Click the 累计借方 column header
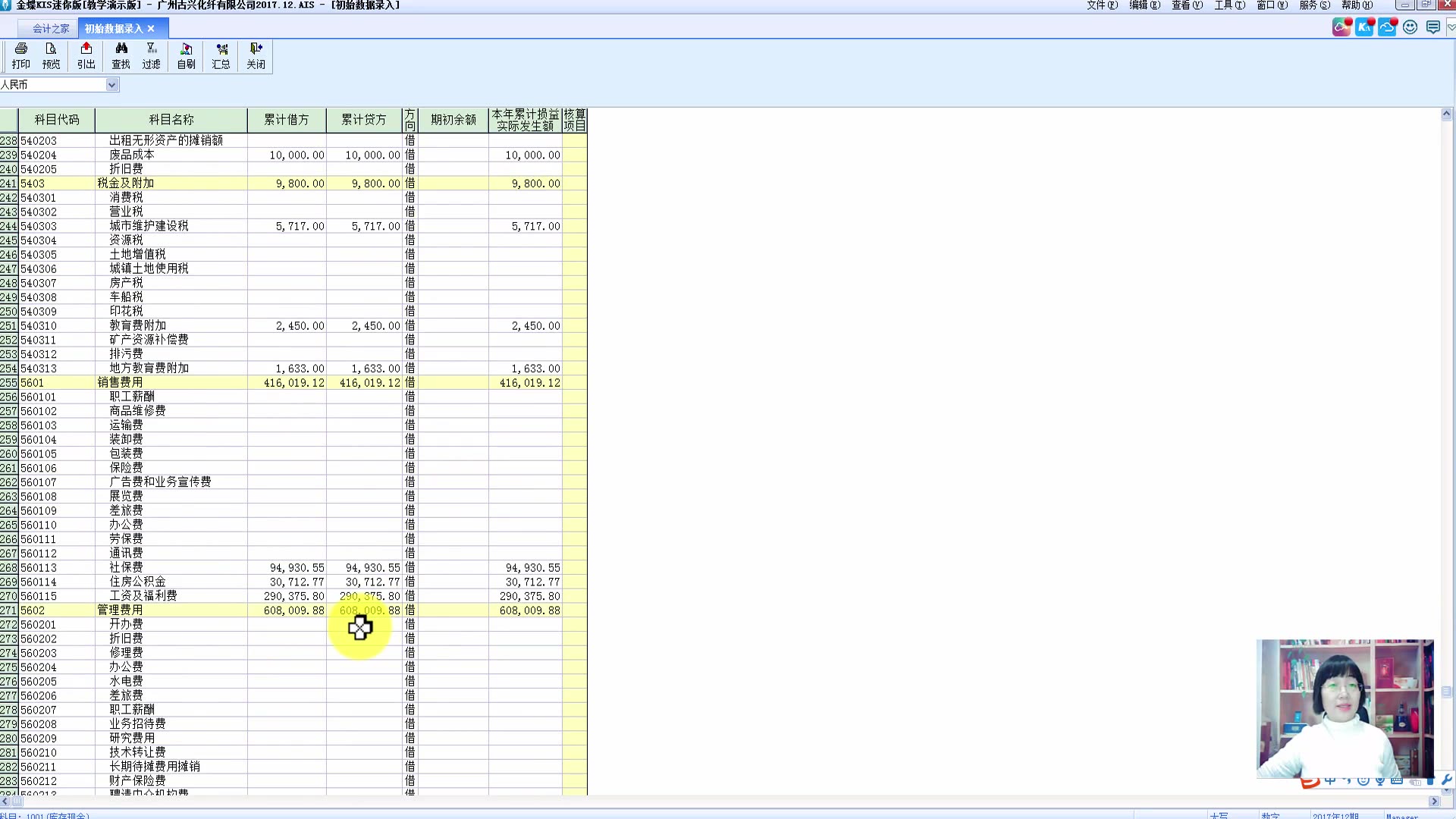 tap(286, 120)
